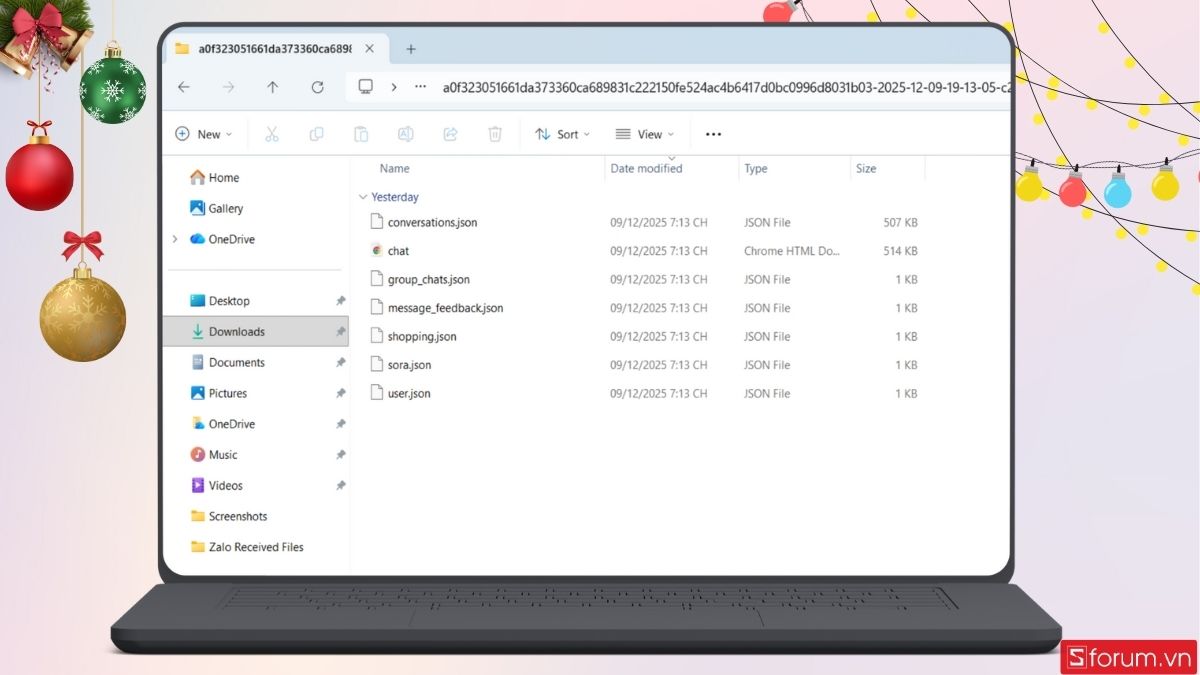Open the New item dropdown
1200x675 pixels.
pos(204,133)
